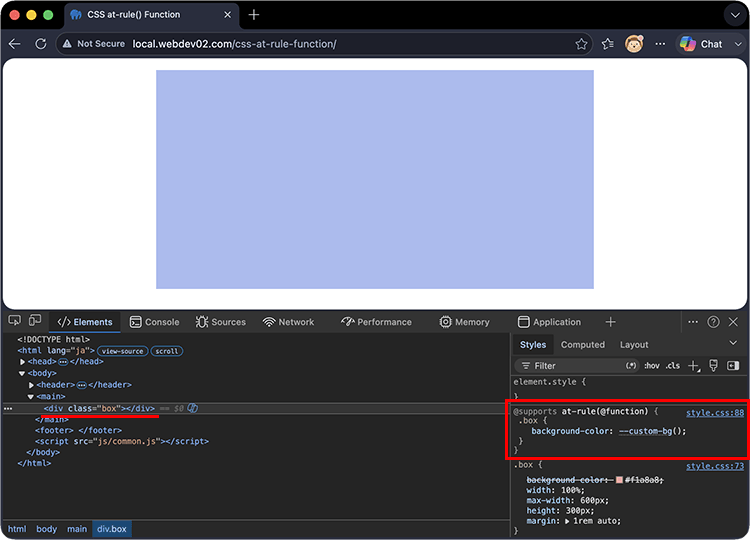Select the div class="box" node
The height and width of the screenshot is (540, 750).
click(x=99, y=408)
